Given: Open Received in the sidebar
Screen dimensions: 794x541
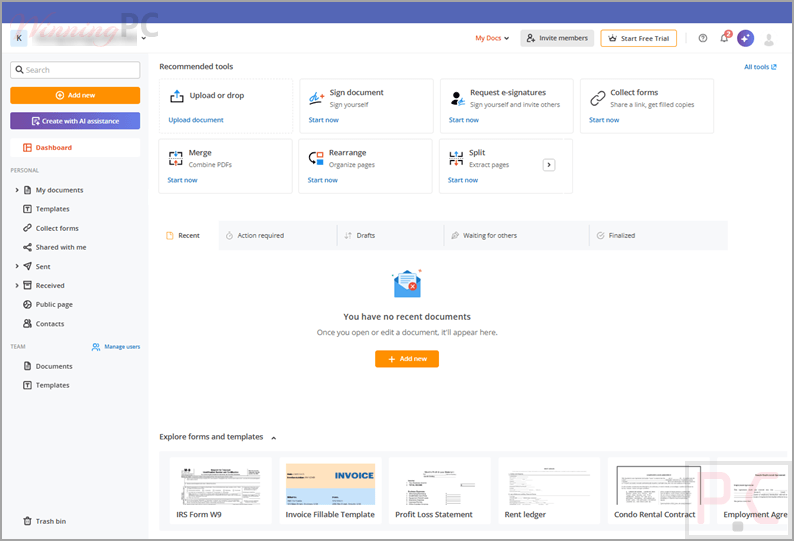Looking at the screenshot, I should click(x=50, y=286).
